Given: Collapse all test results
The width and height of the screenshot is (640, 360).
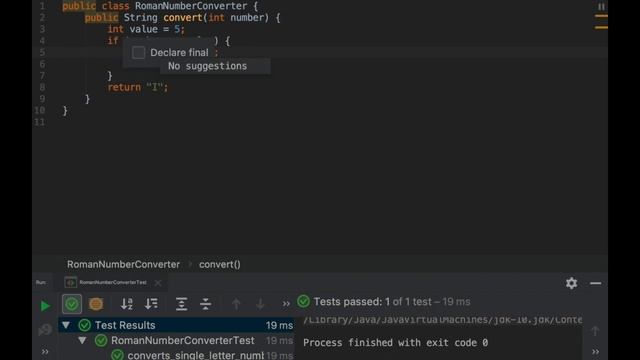Looking at the screenshot, I should pyautogui.click(x=205, y=304).
